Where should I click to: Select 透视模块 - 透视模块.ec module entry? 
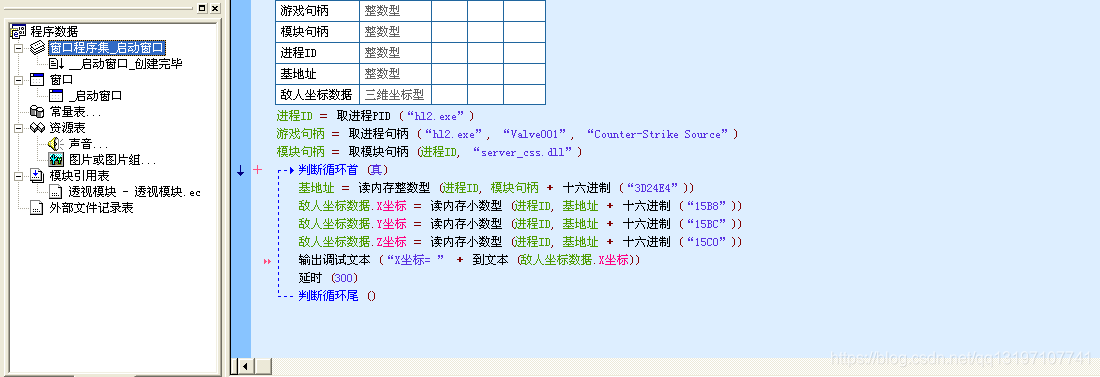(x=135, y=192)
